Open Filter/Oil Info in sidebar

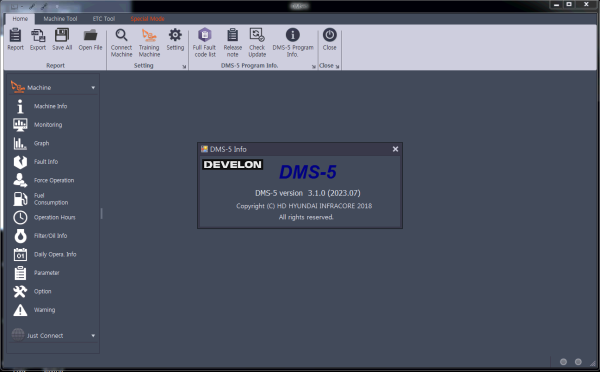point(51,236)
